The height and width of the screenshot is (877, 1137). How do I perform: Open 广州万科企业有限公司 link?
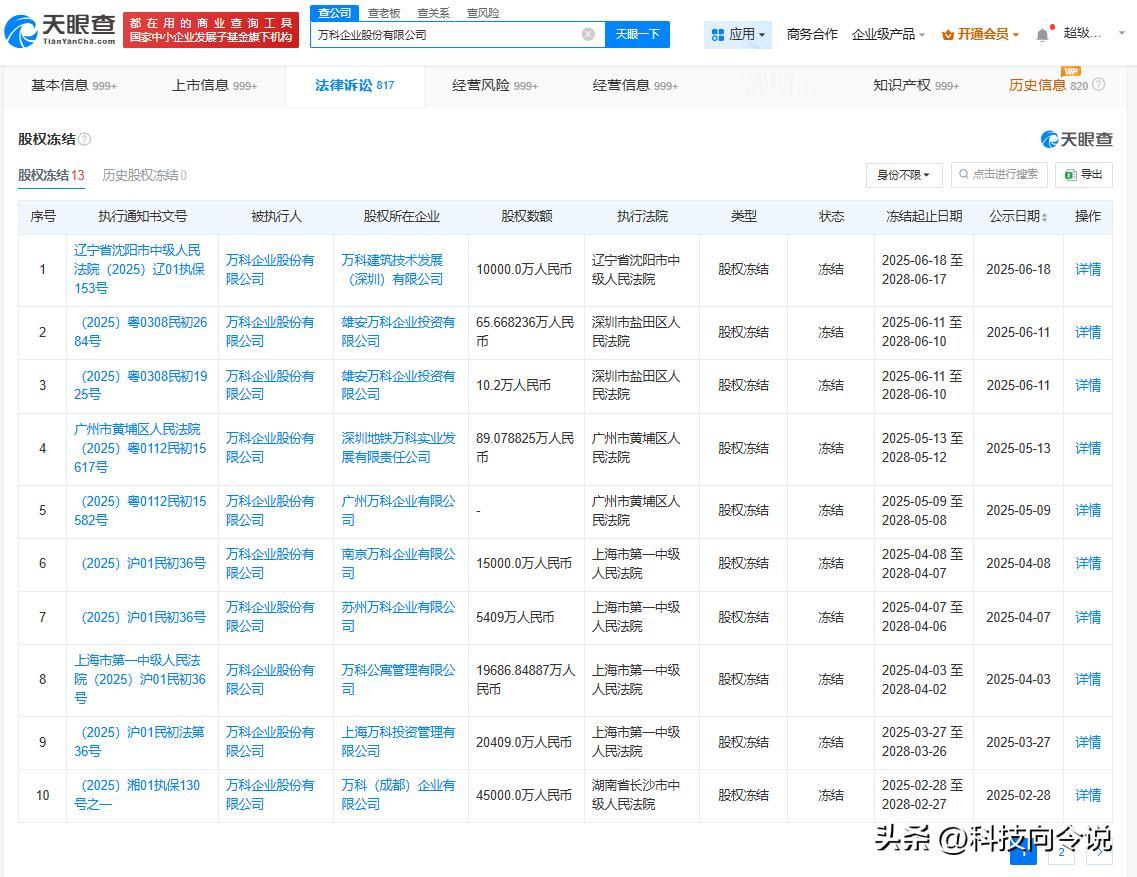(398, 511)
